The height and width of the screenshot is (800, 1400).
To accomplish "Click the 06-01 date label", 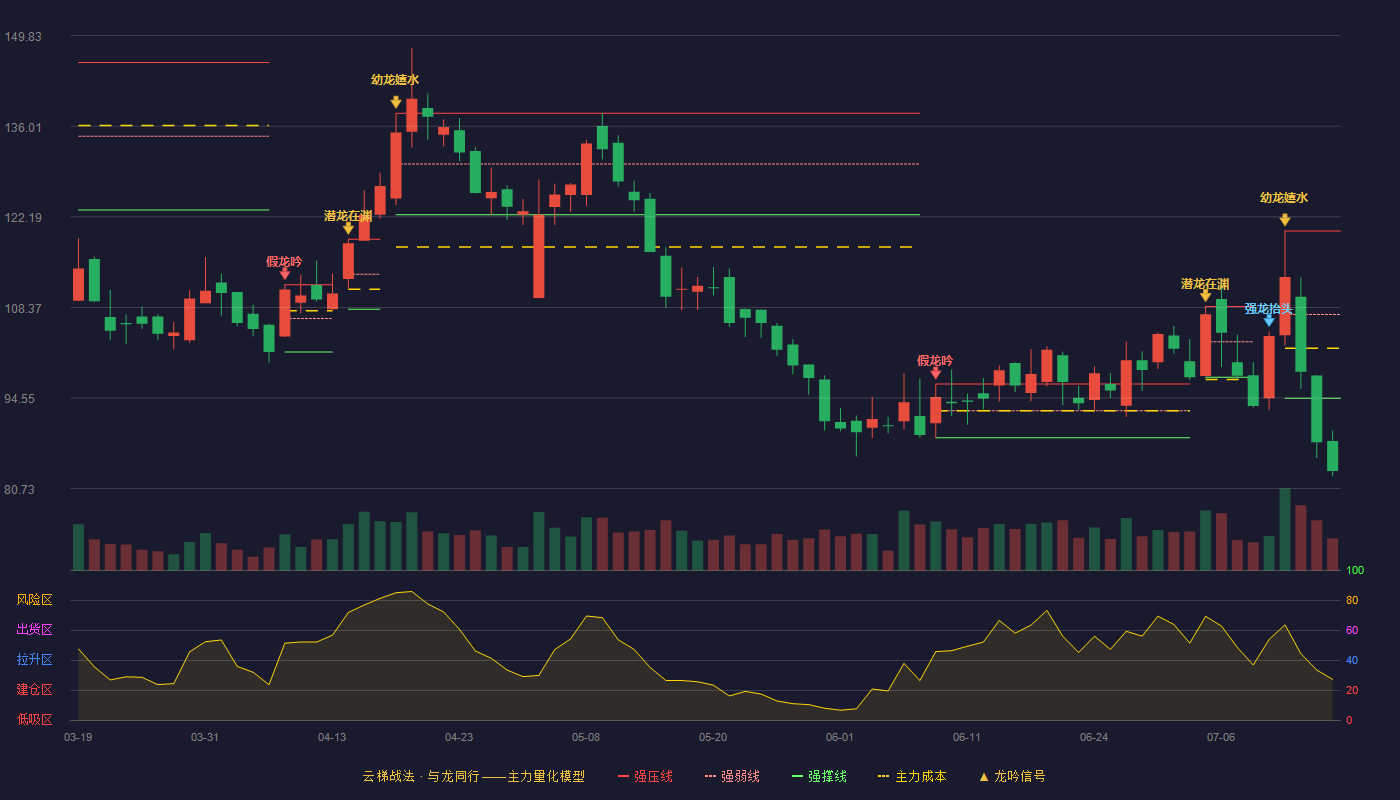I will click(840, 738).
